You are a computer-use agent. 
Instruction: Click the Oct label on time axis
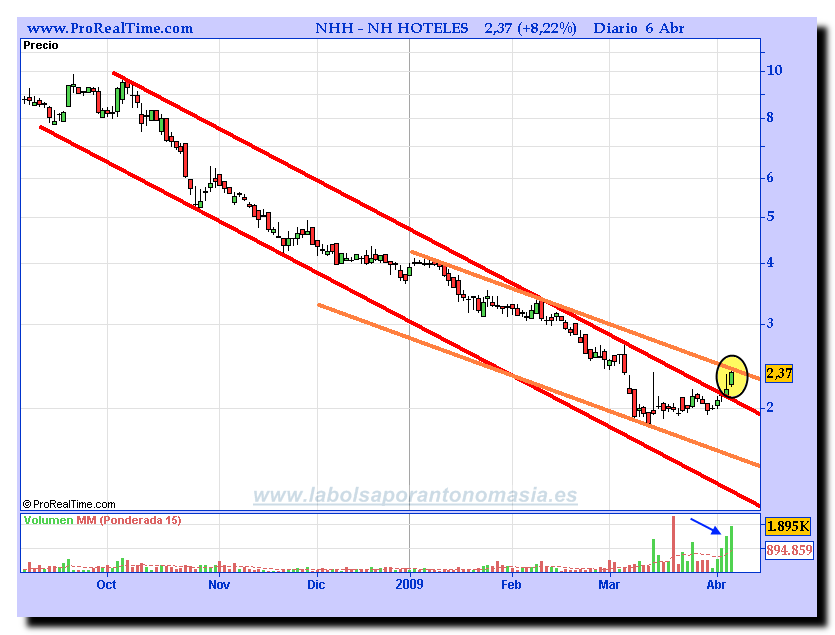106,584
